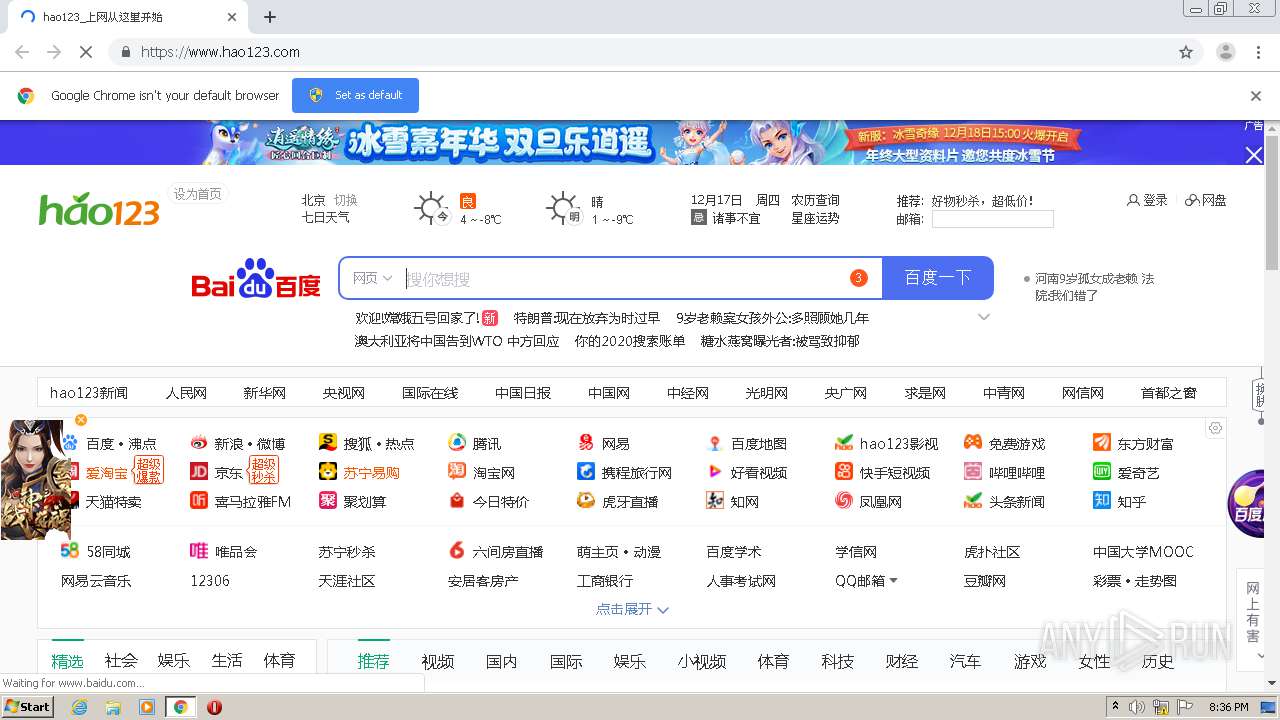Close the floating game ad
Screen dimensions: 1280x720
tap(81, 420)
